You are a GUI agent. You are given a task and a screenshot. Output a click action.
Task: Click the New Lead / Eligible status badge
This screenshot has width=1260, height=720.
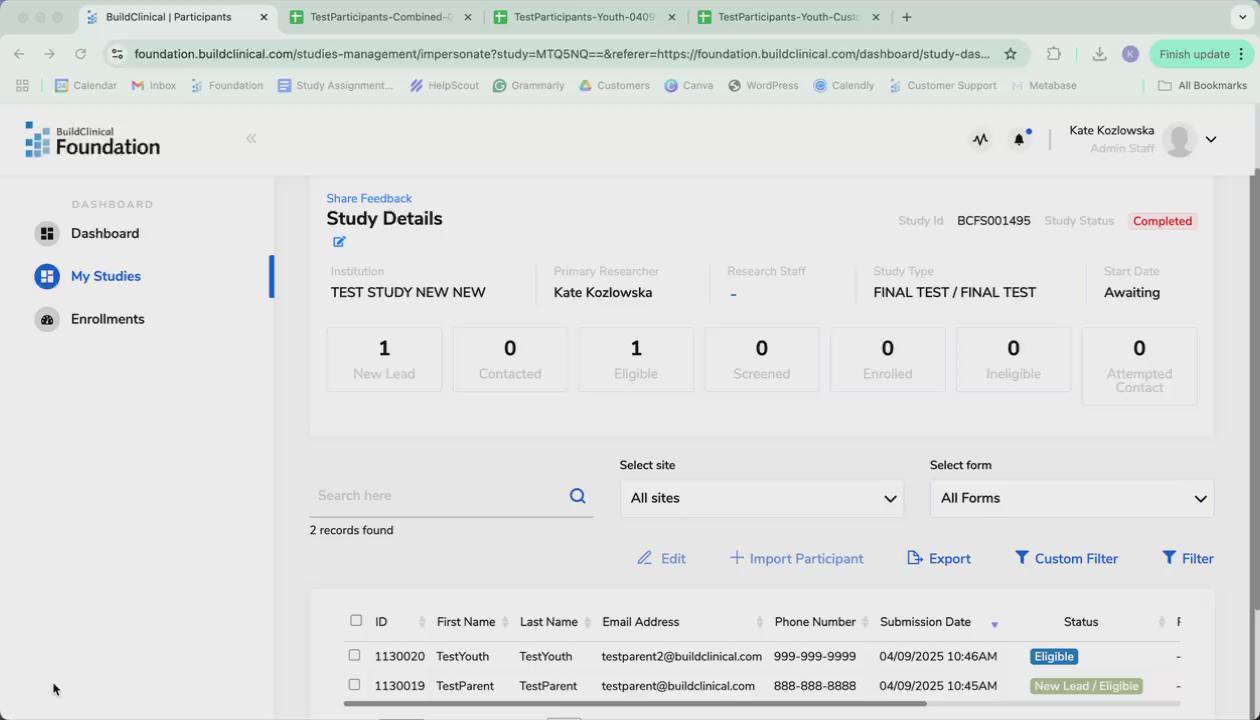[1086, 686]
